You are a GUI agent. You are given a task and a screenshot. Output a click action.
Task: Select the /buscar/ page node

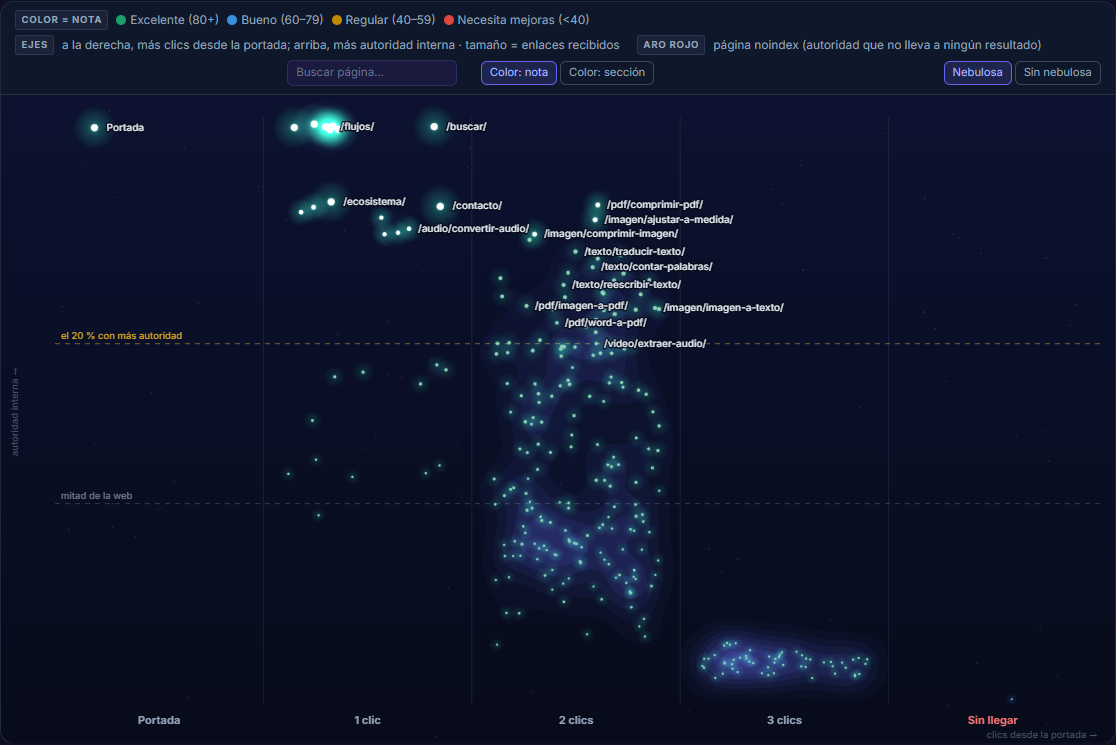(x=434, y=127)
